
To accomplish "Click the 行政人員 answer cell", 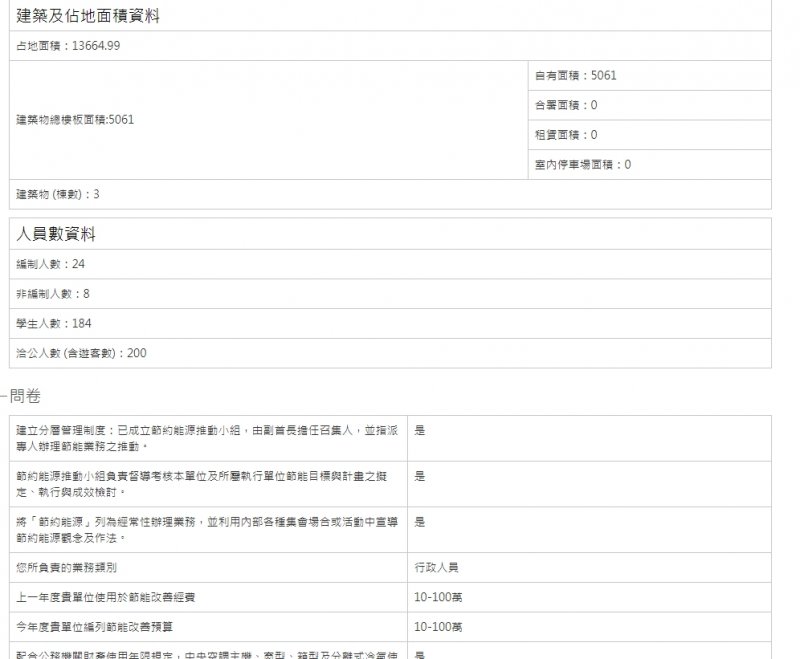I will coord(437,567).
